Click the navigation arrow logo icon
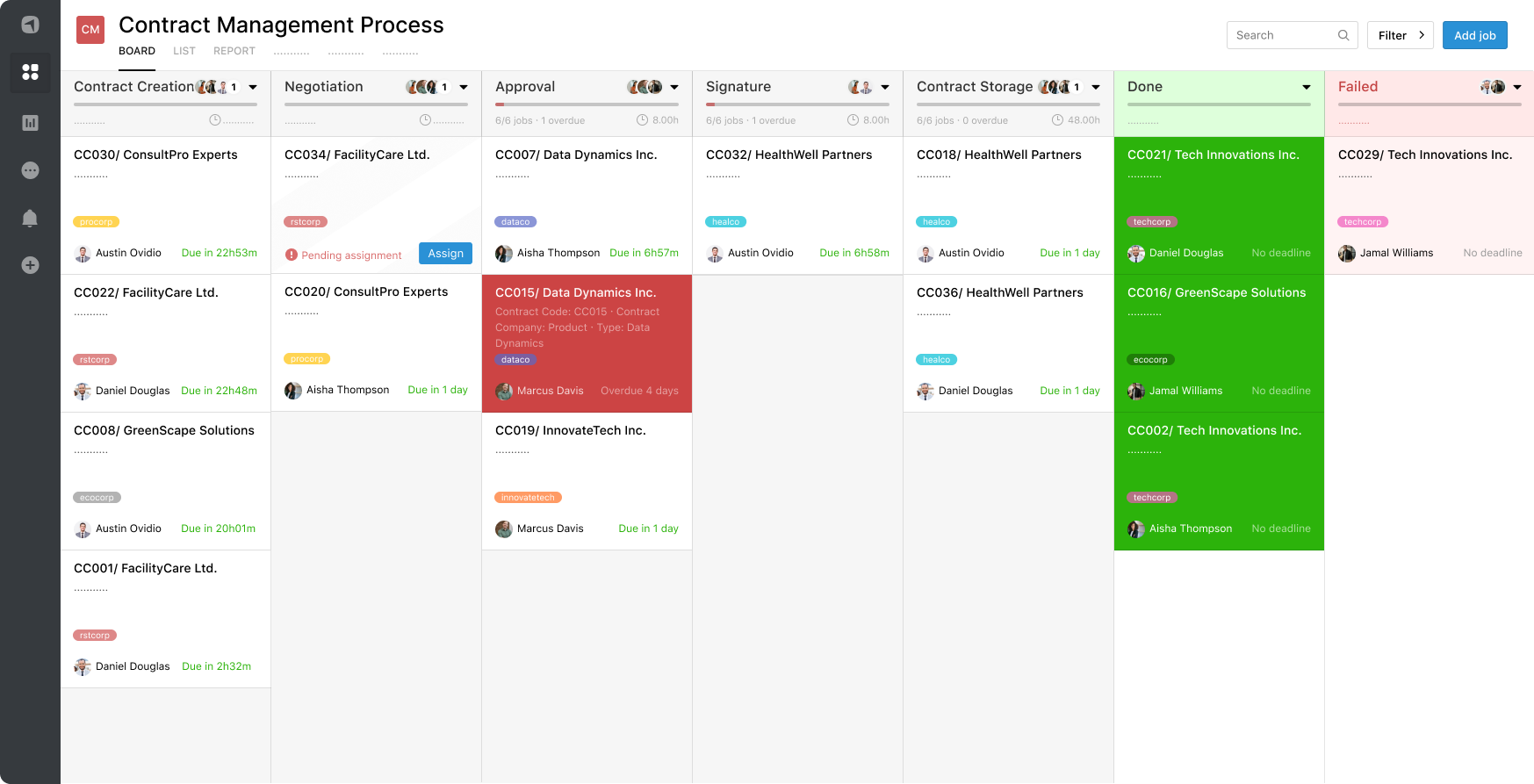 click(30, 25)
